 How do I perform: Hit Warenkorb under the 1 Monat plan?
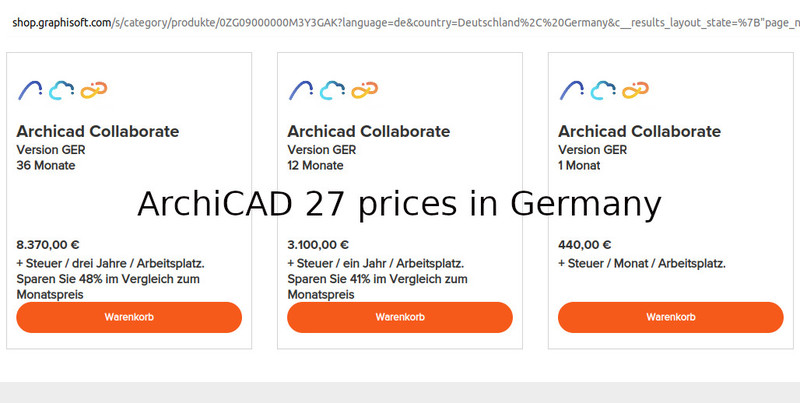coord(670,317)
